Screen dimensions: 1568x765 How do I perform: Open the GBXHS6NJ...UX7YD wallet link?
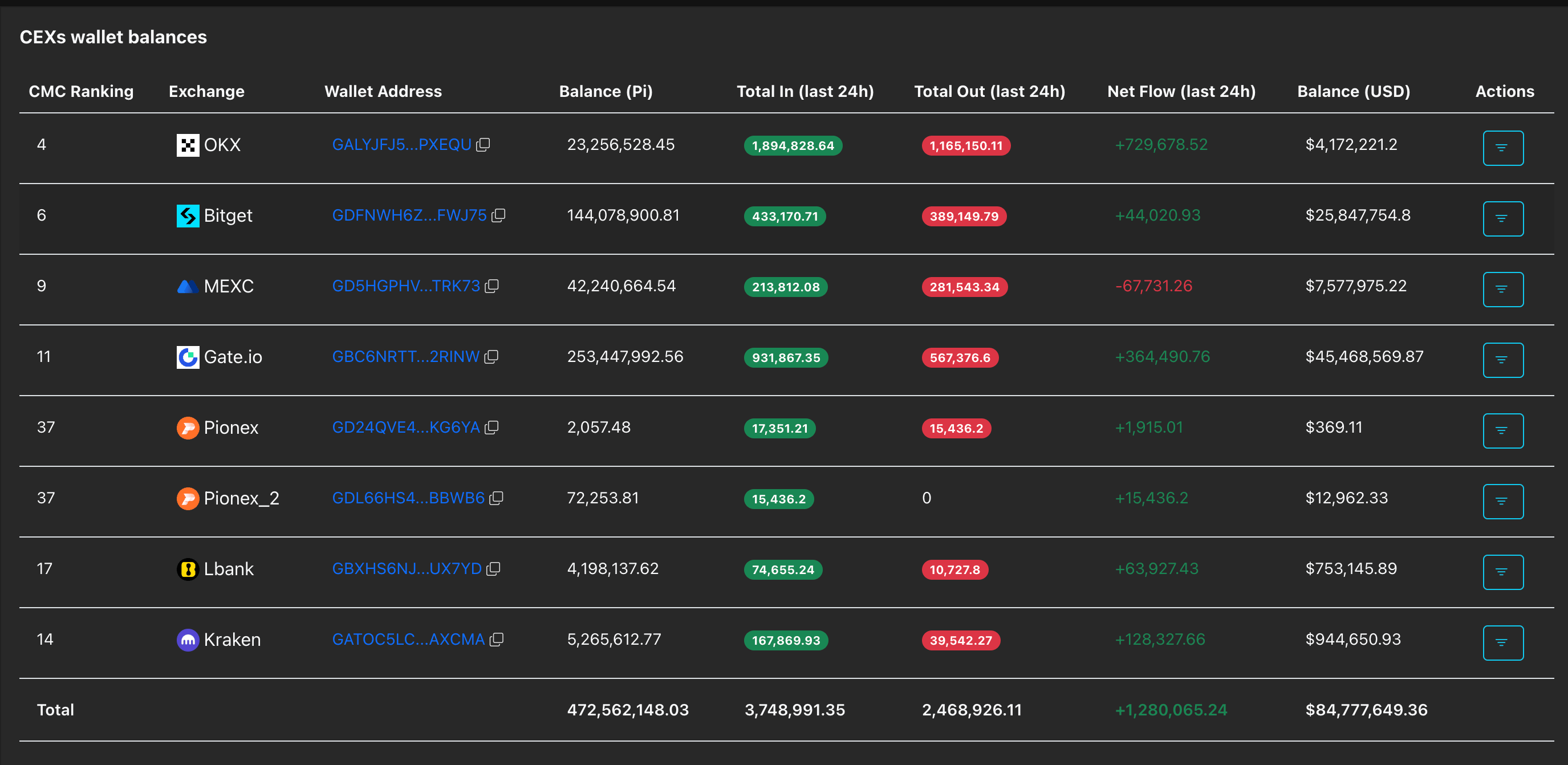point(406,568)
